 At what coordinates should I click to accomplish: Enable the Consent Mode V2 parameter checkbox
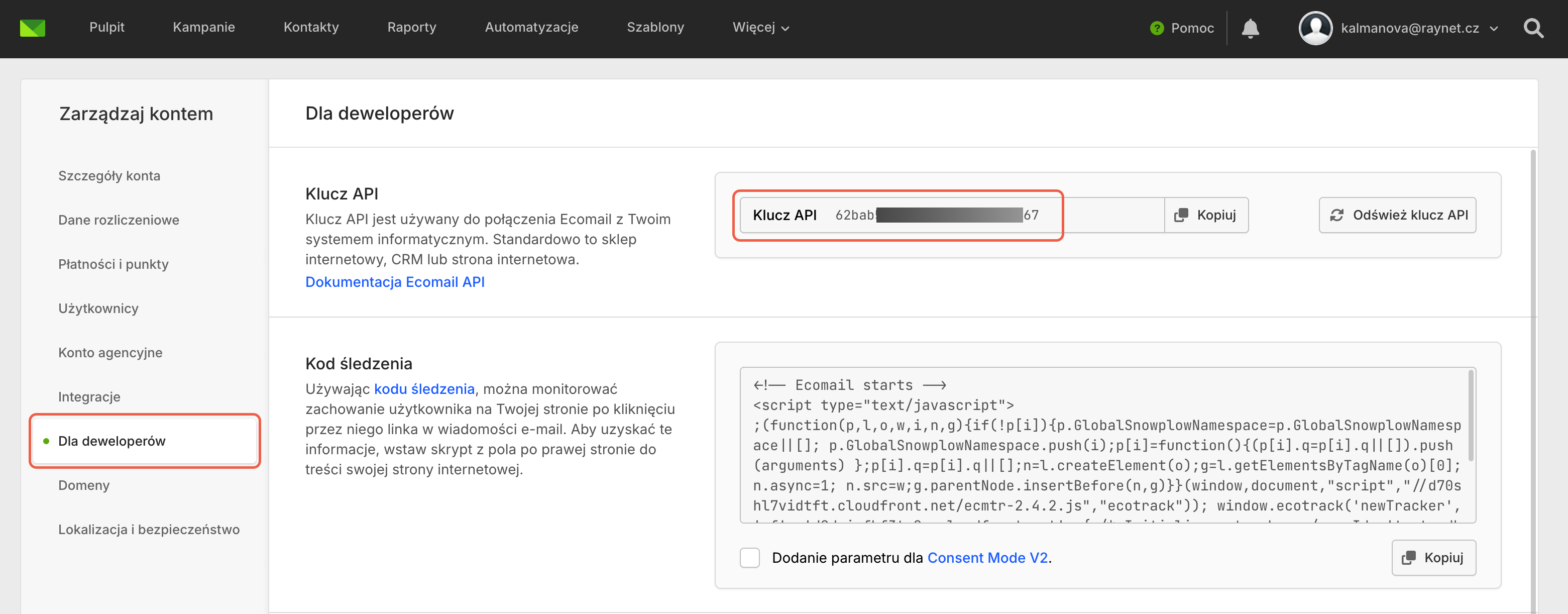[x=750, y=557]
